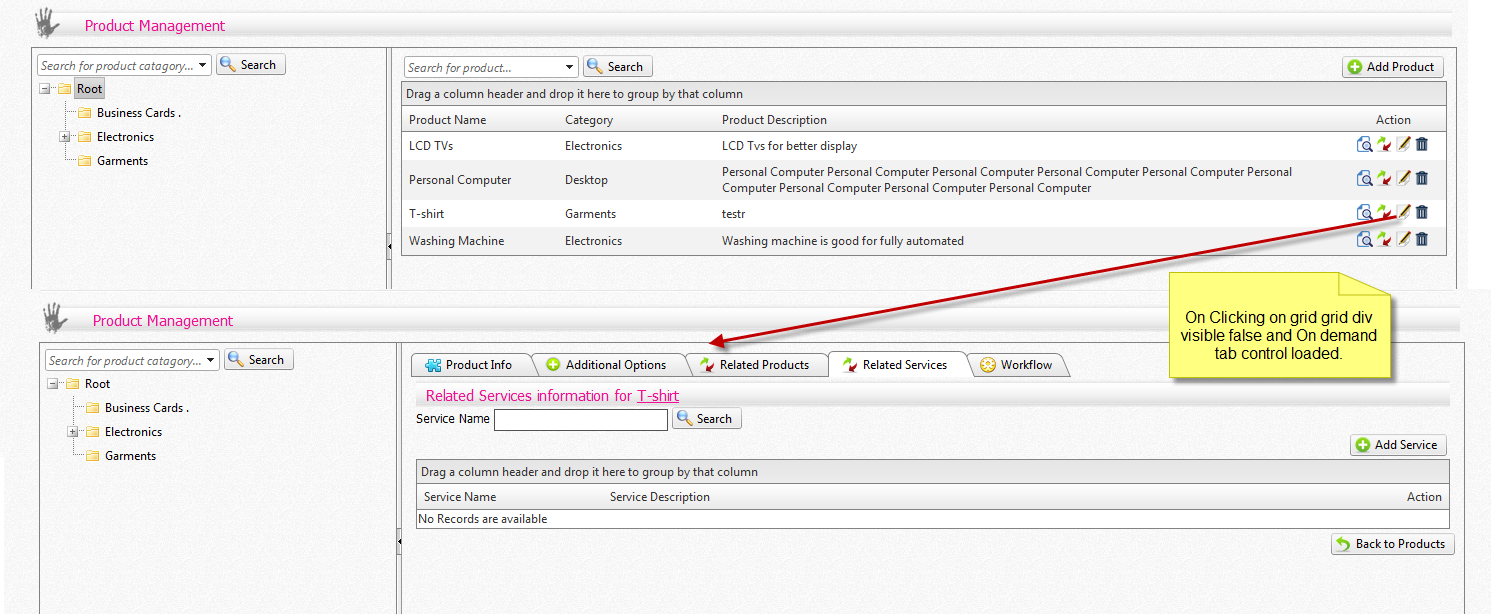Edit the LCD TVs product via pencil icon

pyautogui.click(x=1404, y=145)
